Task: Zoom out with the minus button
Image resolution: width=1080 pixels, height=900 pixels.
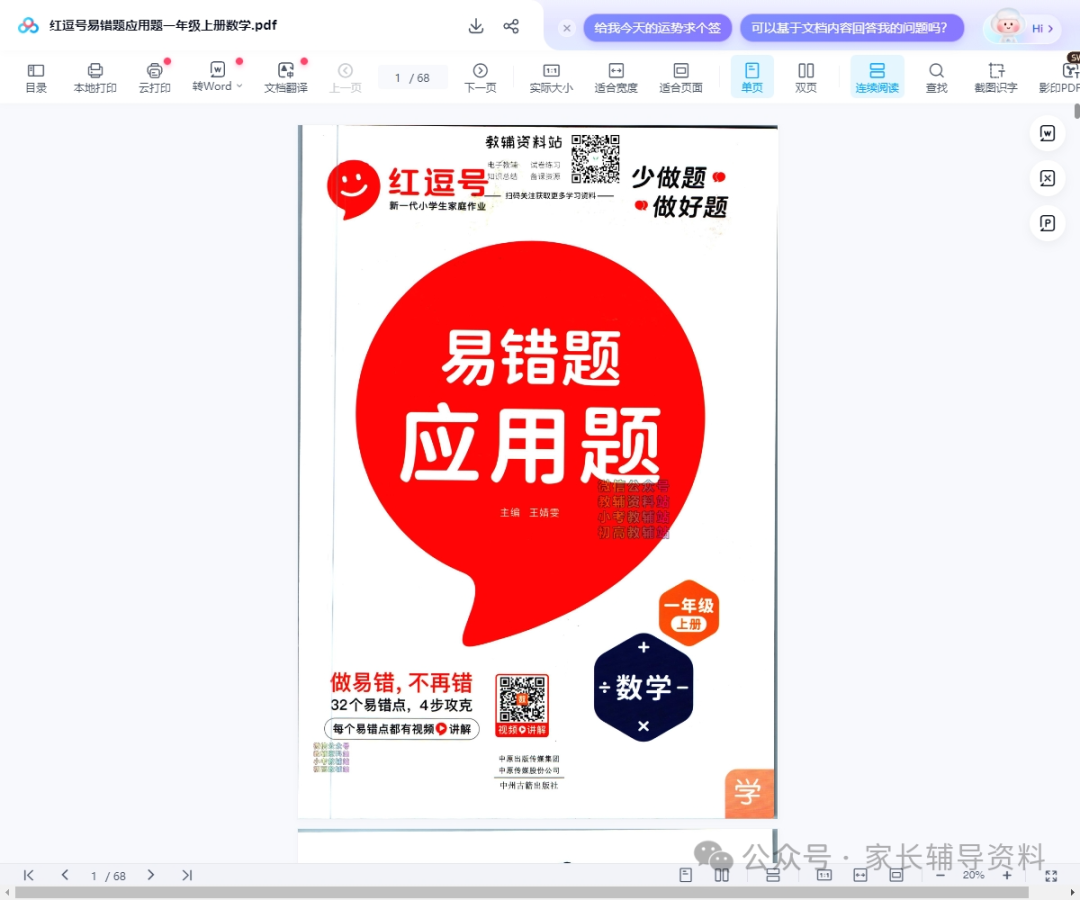Action: pos(940,875)
